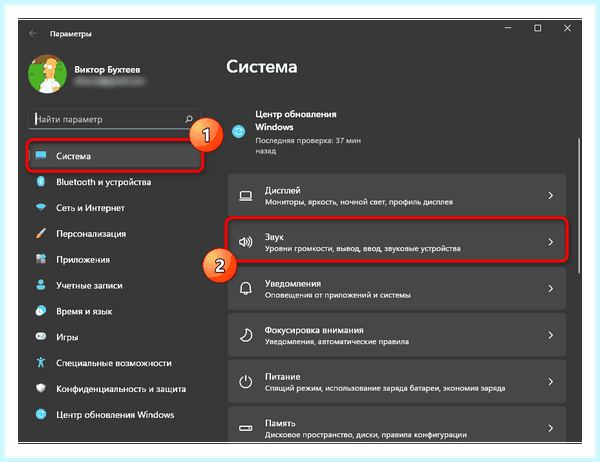Viewport: 600px width, 462px height.
Task: Open Время и язык section
Action: (84, 312)
